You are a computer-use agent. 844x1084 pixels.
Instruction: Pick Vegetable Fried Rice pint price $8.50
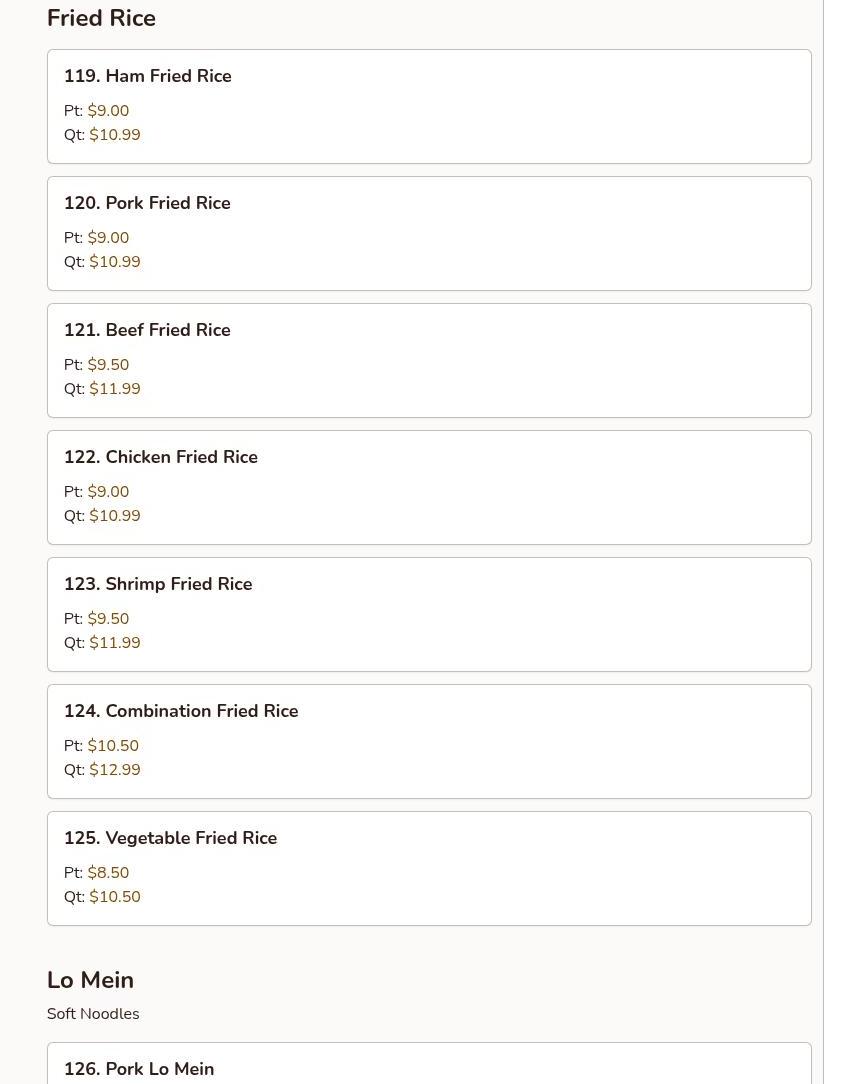(109, 872)
